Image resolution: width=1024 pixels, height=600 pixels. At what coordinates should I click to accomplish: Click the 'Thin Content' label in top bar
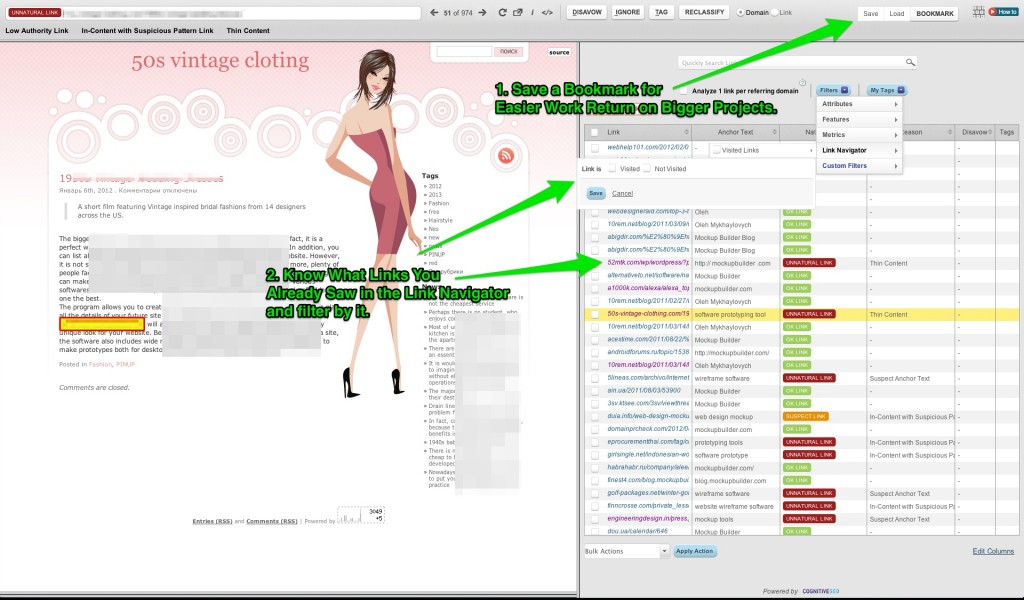coord(248,31)
